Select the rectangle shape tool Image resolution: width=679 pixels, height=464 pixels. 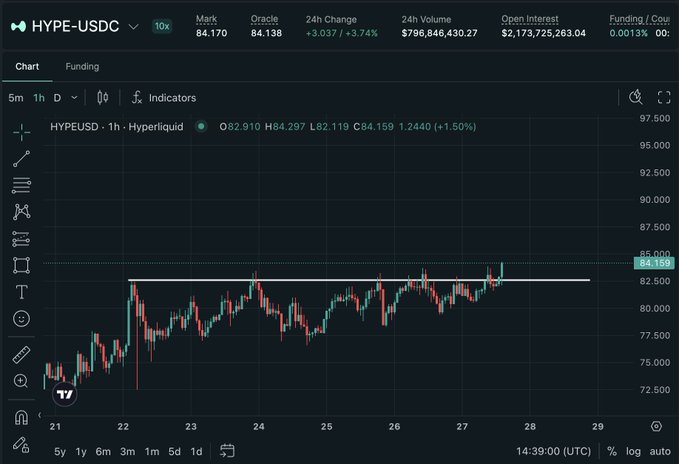pyautogui.click(x=21, y=265)
